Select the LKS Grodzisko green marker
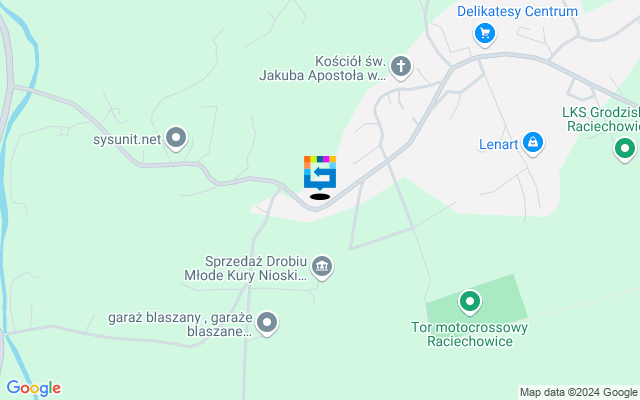 click(x=624, y=149)
